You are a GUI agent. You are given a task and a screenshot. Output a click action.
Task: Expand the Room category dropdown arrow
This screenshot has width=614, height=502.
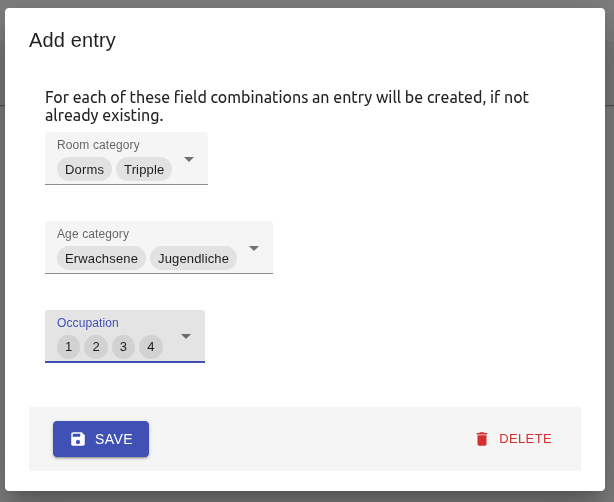click(x=188, y=159)
